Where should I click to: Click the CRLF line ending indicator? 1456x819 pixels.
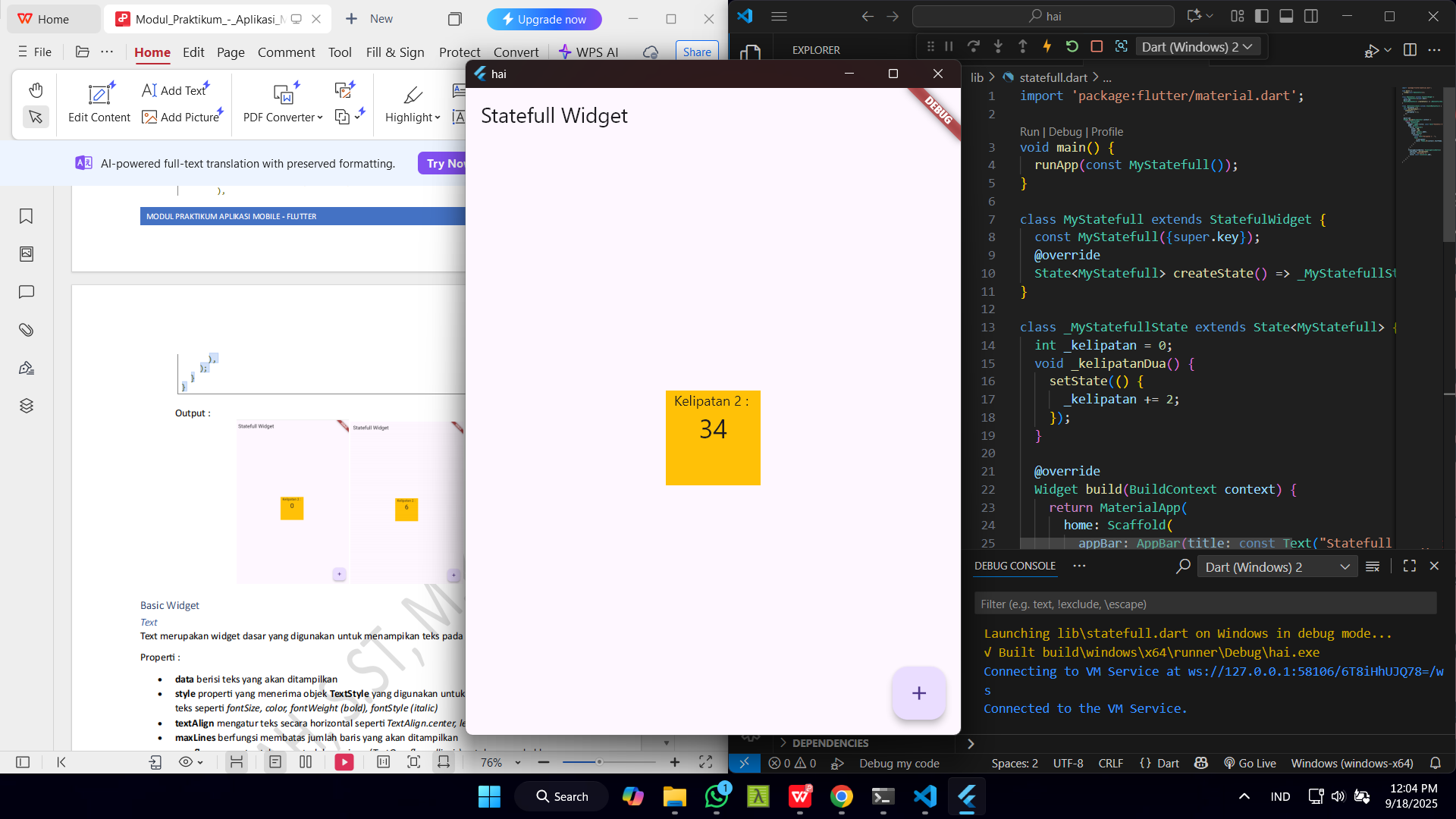(x=1110, y=764)
